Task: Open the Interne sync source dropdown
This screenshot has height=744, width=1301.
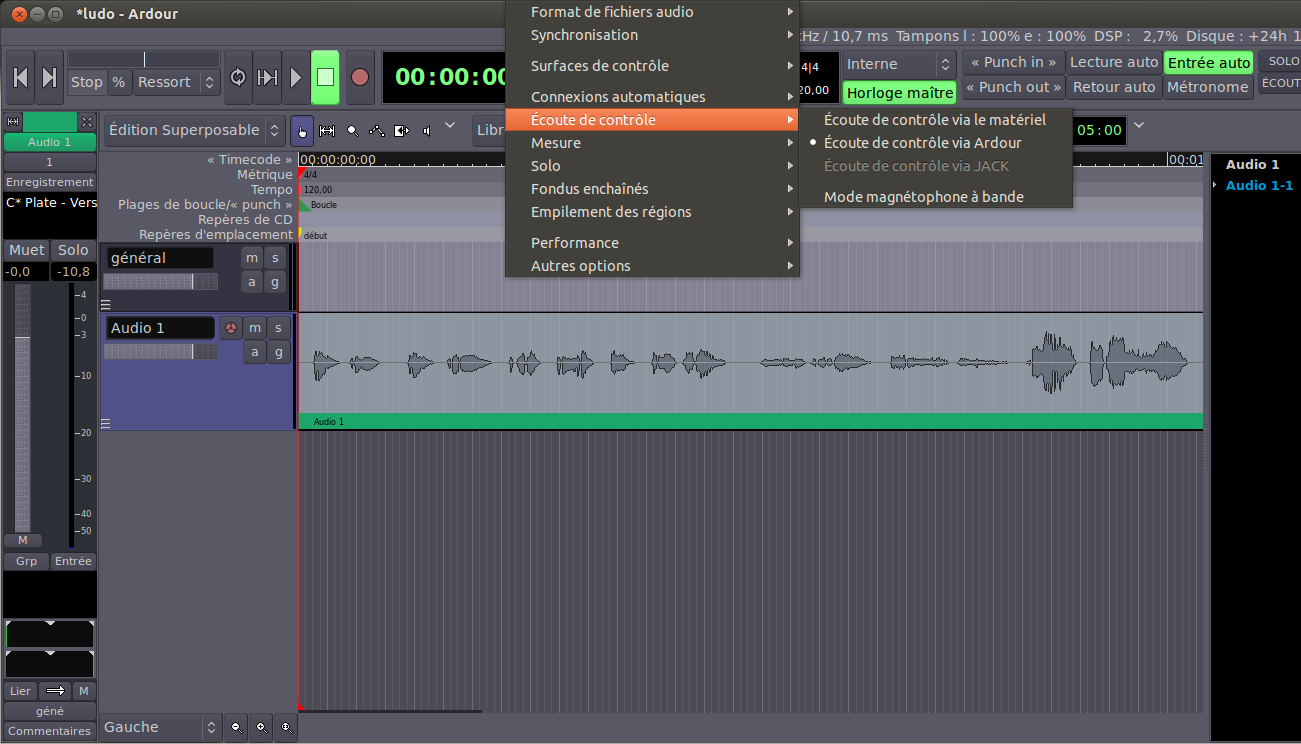Action: pyautogui.click(x=899, y=64)
